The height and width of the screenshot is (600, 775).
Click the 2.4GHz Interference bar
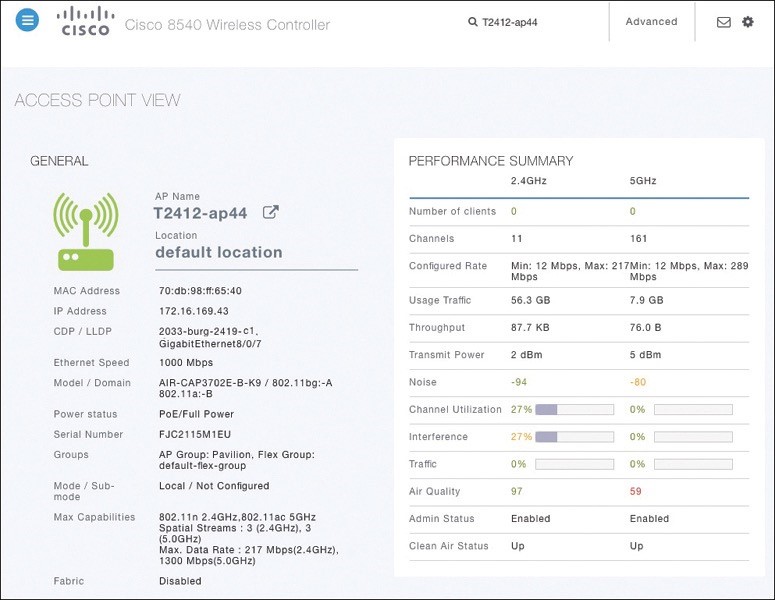point(574,437)
